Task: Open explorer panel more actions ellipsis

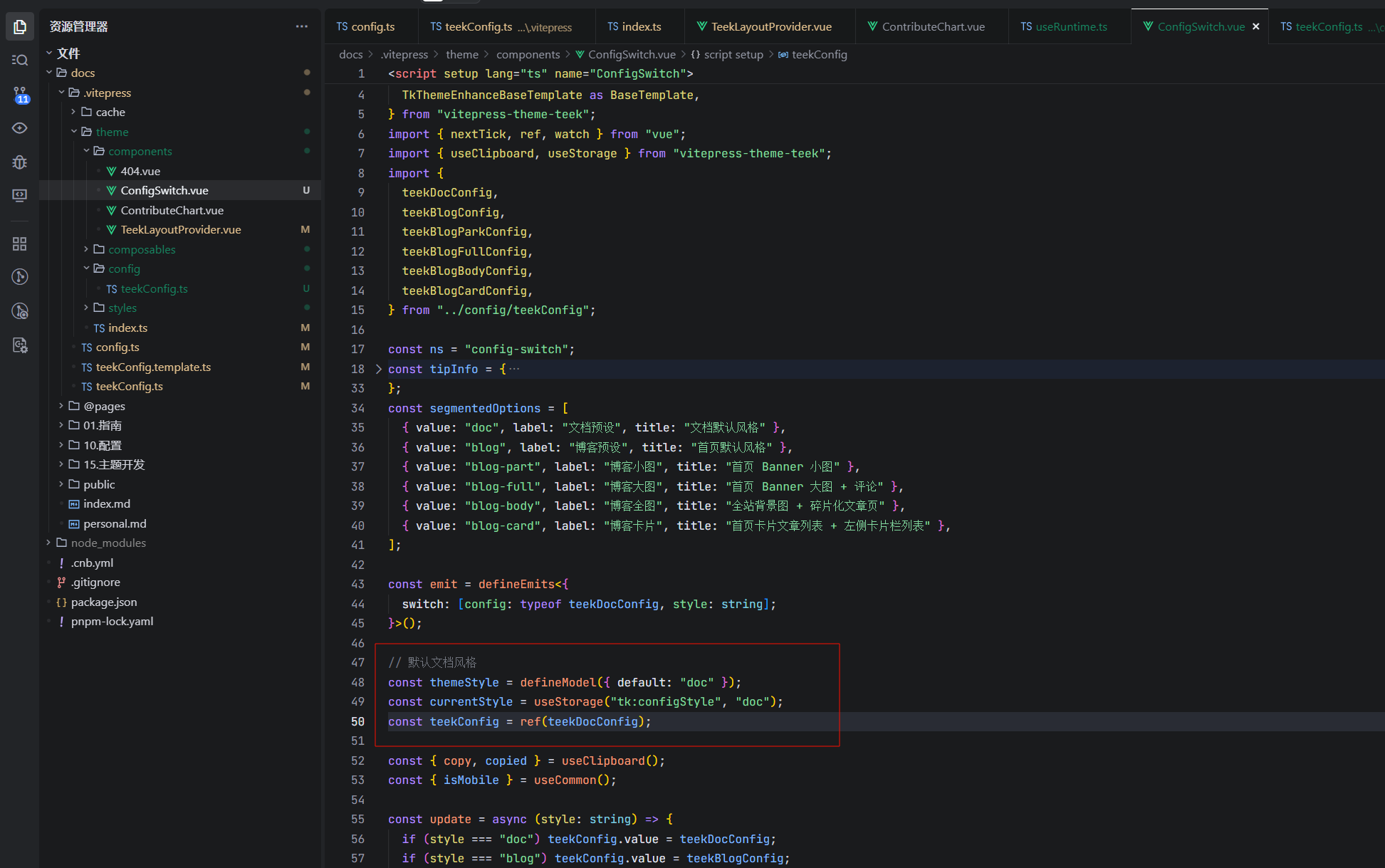Action: 302,26
